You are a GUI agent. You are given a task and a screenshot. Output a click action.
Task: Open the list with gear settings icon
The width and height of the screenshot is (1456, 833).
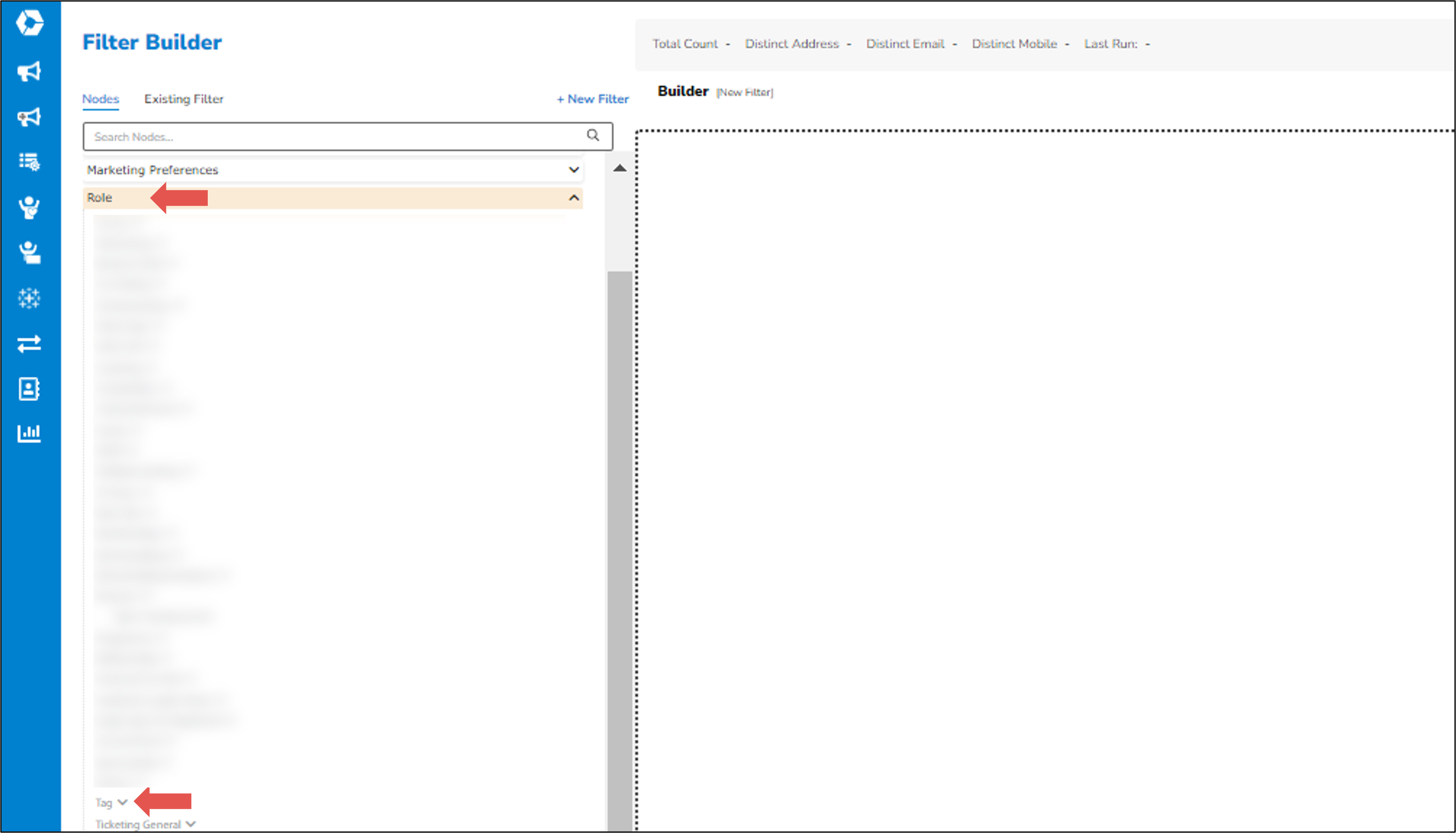(29, 162)
